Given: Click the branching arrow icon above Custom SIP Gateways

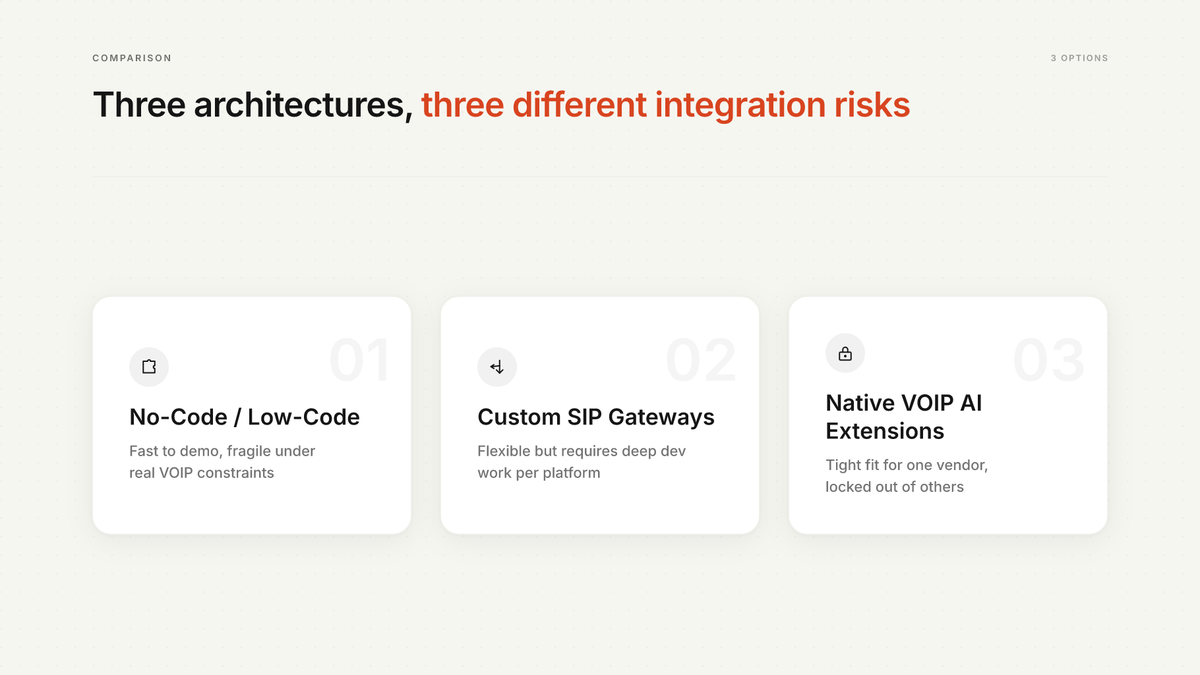Looking at the screenshot, I should pyautogui.click(x=497, y=367).
